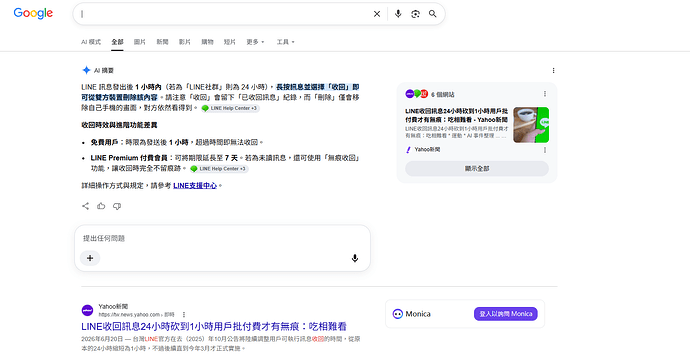Expand the 工具 dropdown
The height and width of the screenshot is (364, 690).
click(285, 42)
